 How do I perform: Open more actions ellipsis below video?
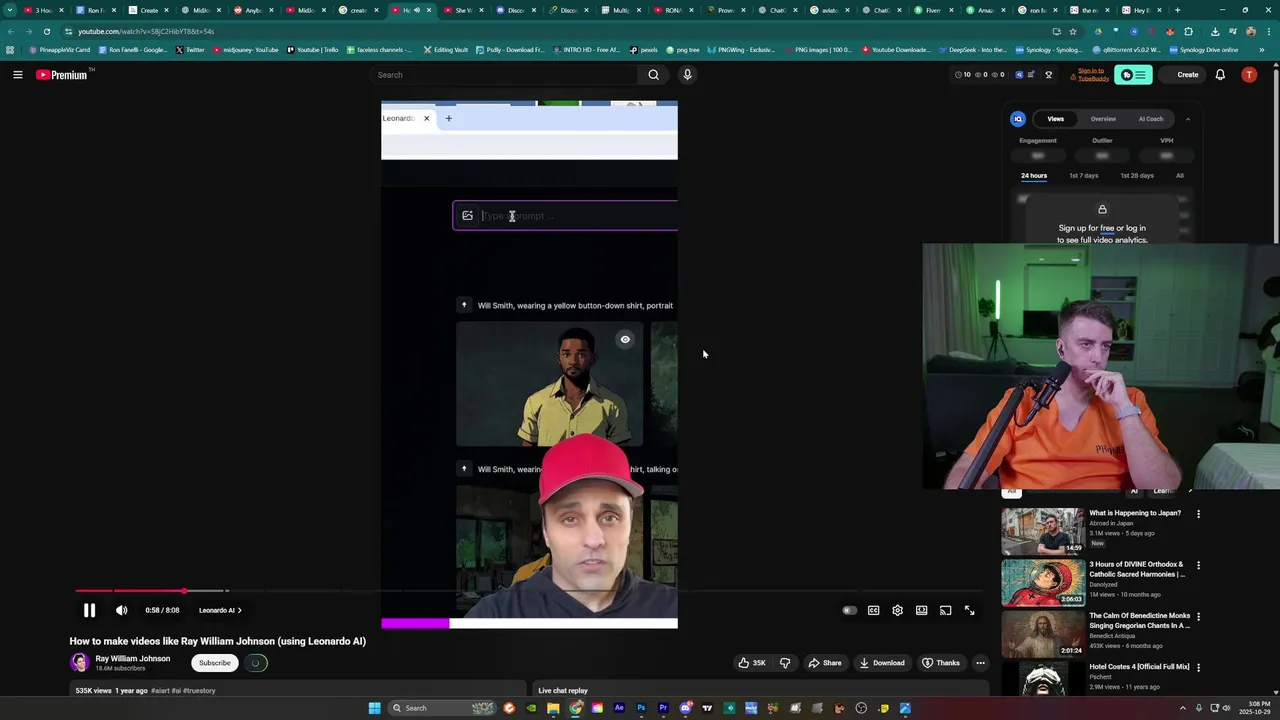click(x=980, y=663)
